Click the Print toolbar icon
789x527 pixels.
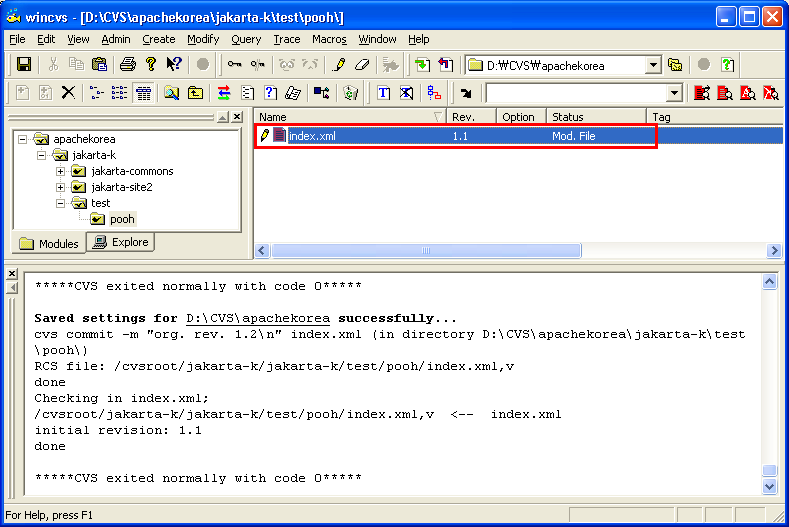(x=127, y=65)
